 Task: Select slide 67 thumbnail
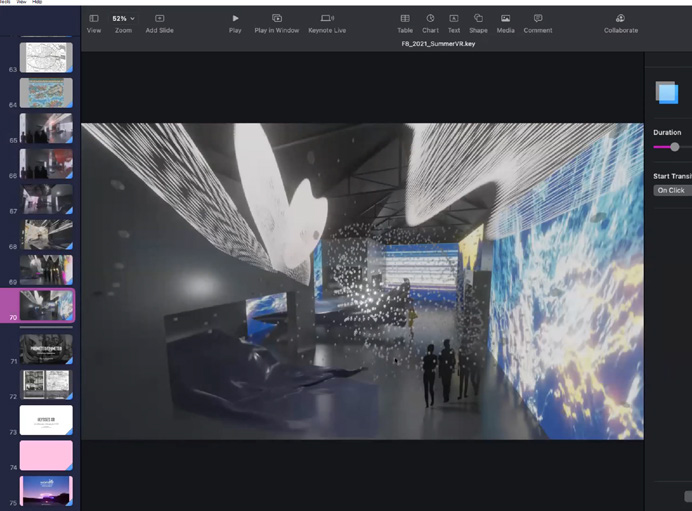[46, 199]
